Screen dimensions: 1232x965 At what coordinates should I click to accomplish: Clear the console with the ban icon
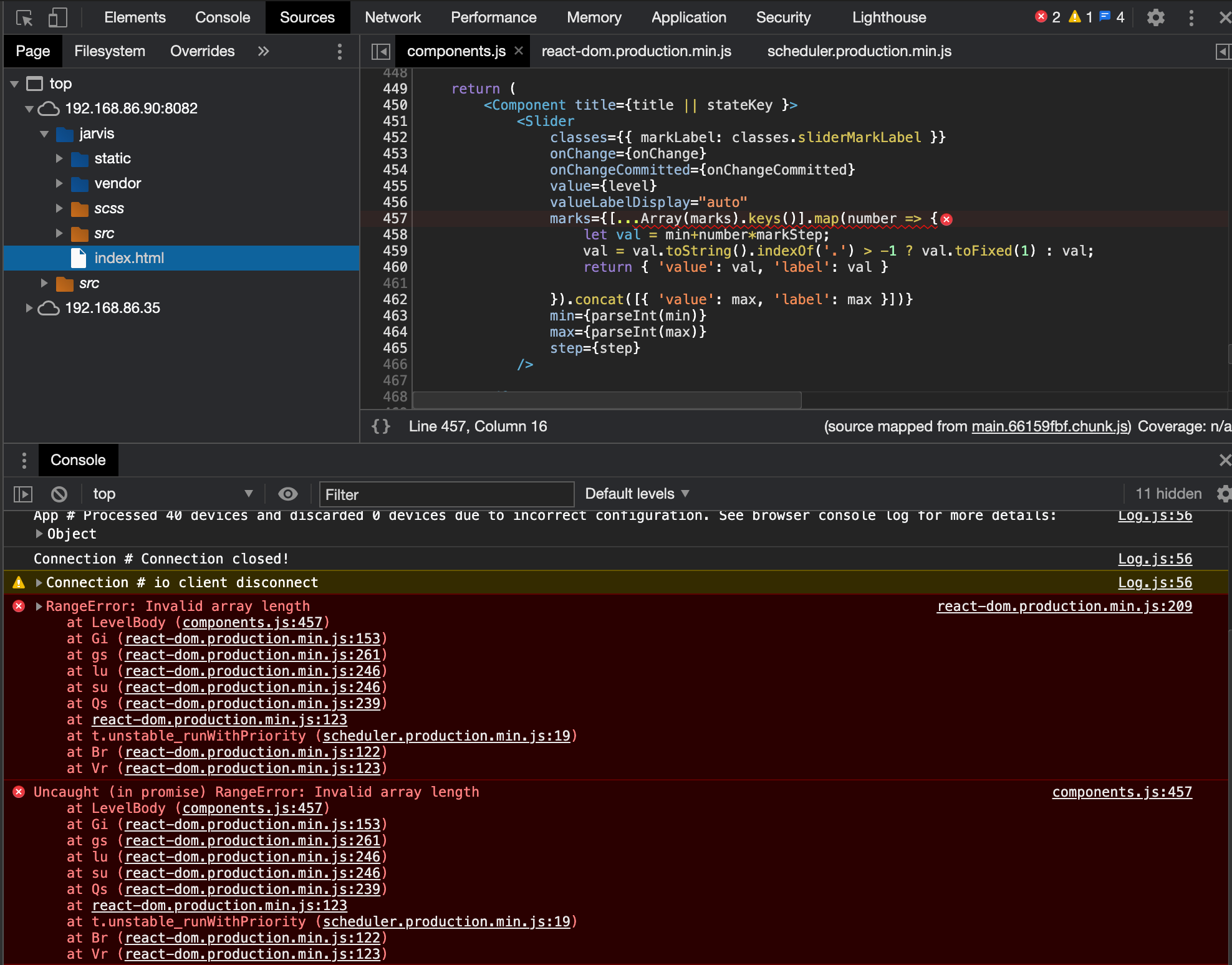[59, 494]
